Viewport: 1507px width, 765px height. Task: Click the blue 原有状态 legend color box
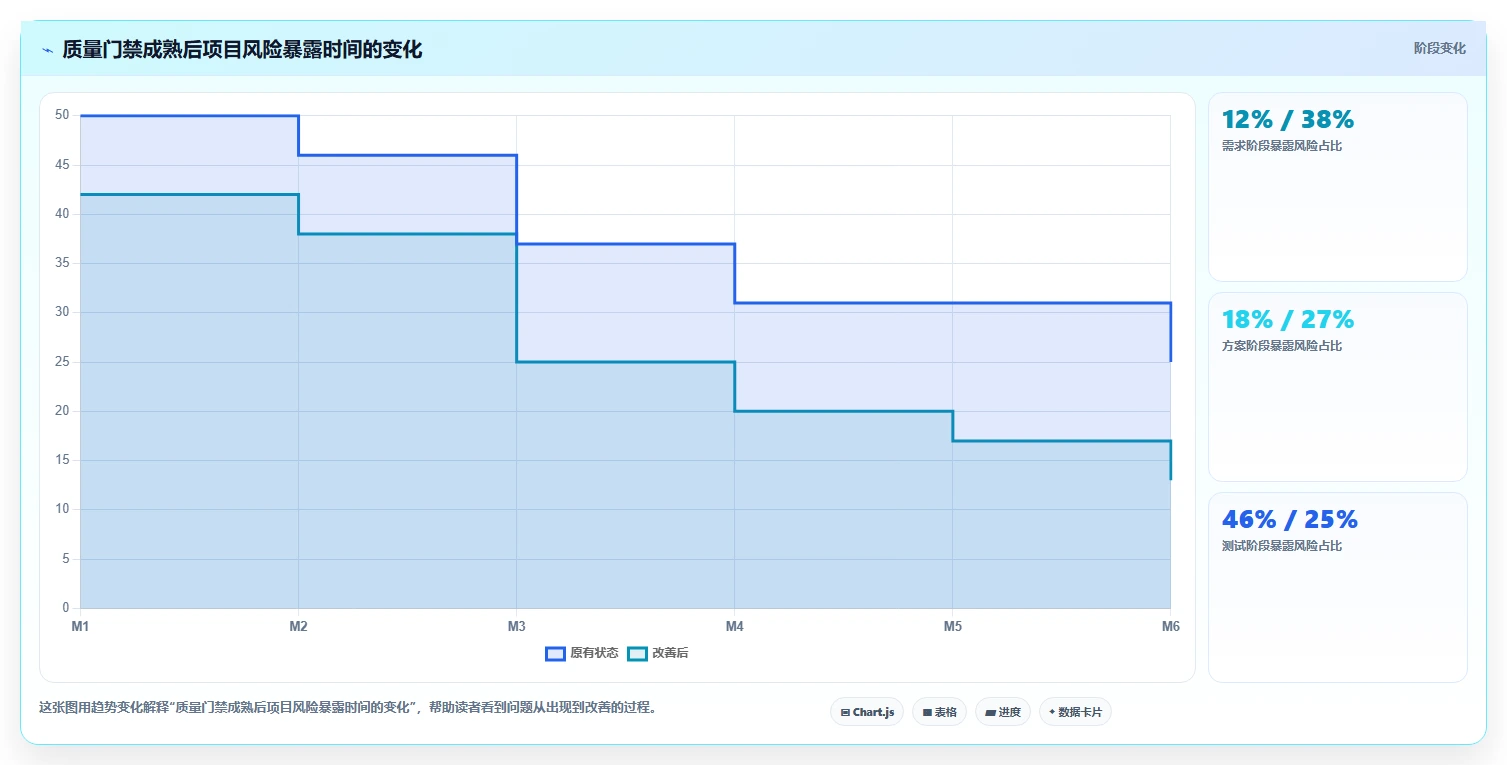click(x=555, y=654)
